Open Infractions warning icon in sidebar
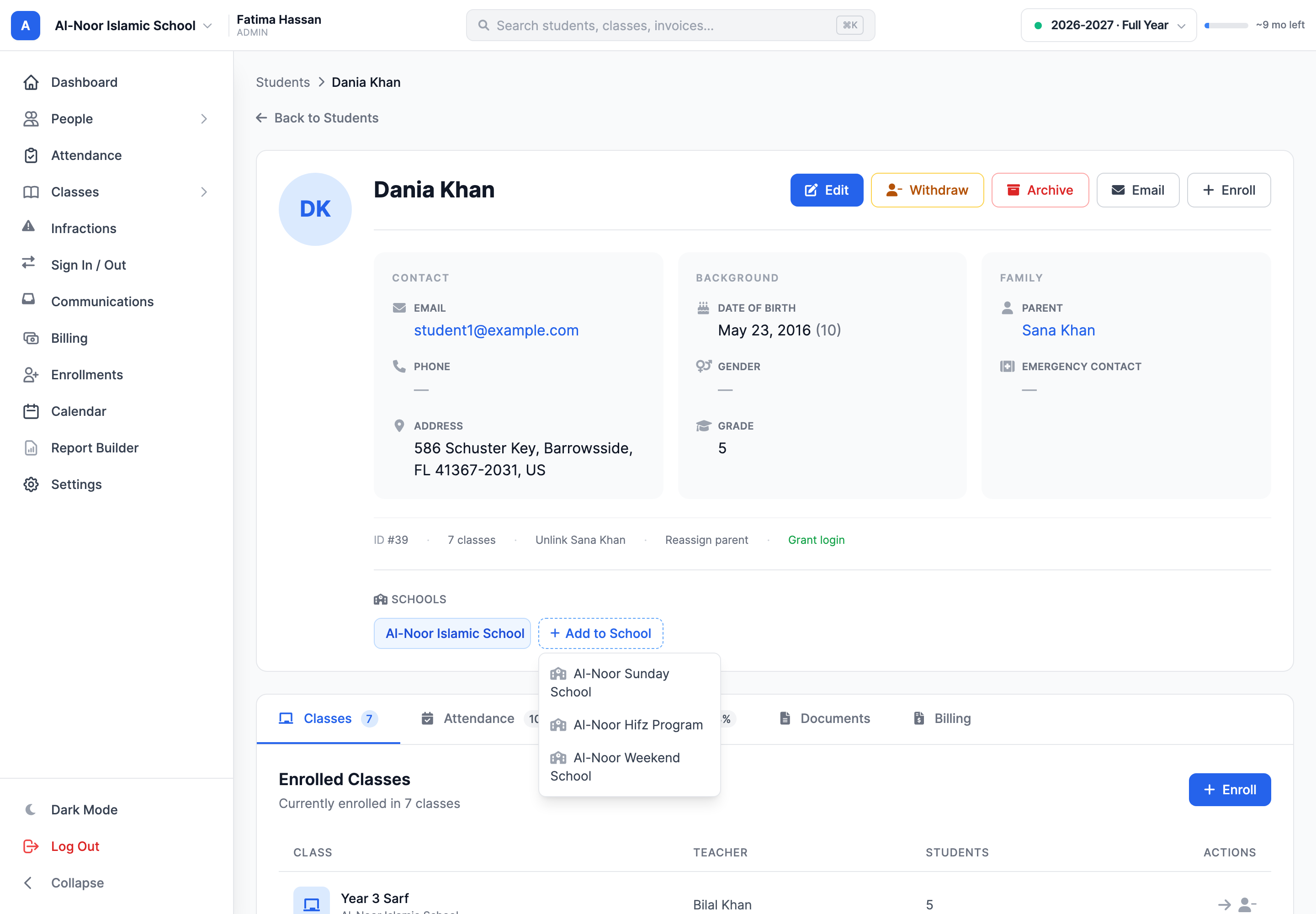Image resolution: width=1316 pixels, height=914 pixels. 29,227
